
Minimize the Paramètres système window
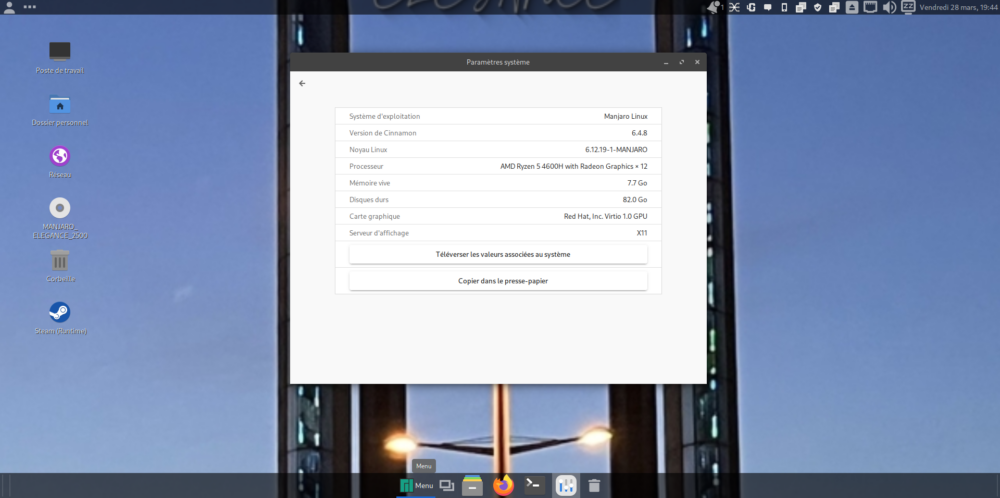666,62
